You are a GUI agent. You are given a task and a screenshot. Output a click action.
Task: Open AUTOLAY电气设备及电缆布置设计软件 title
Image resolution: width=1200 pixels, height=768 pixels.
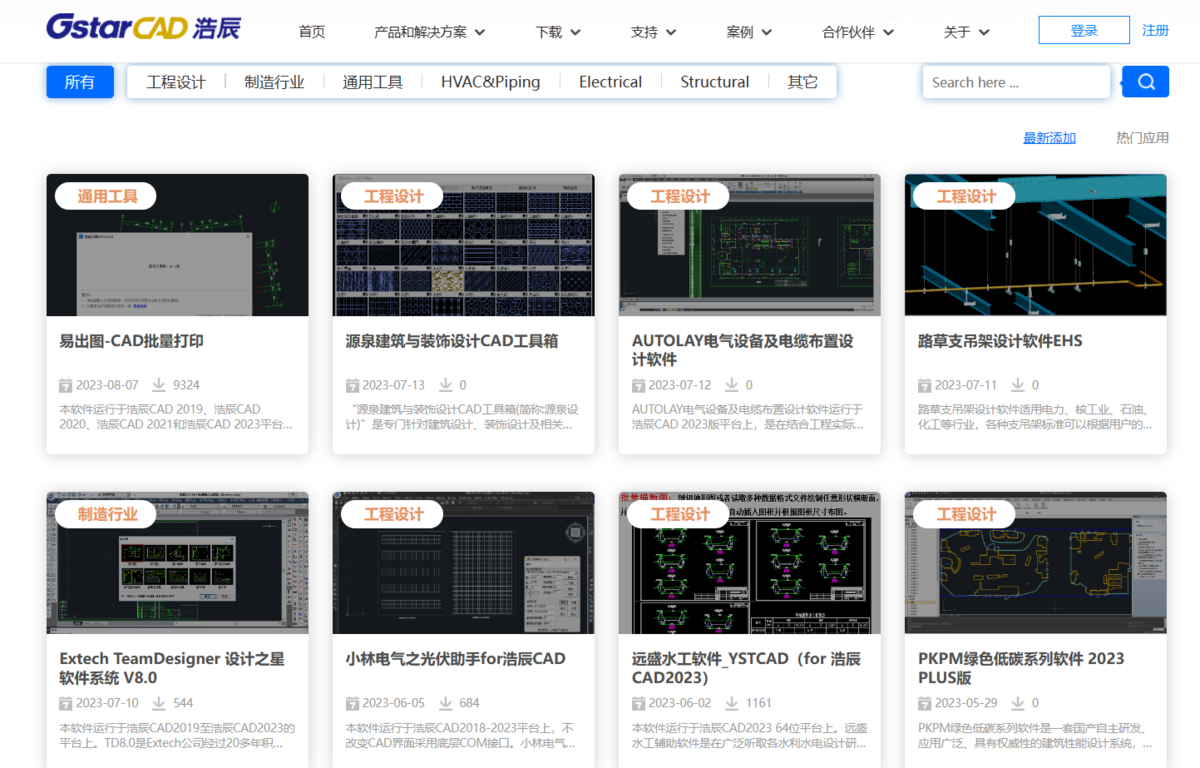(x=742, y=350)
